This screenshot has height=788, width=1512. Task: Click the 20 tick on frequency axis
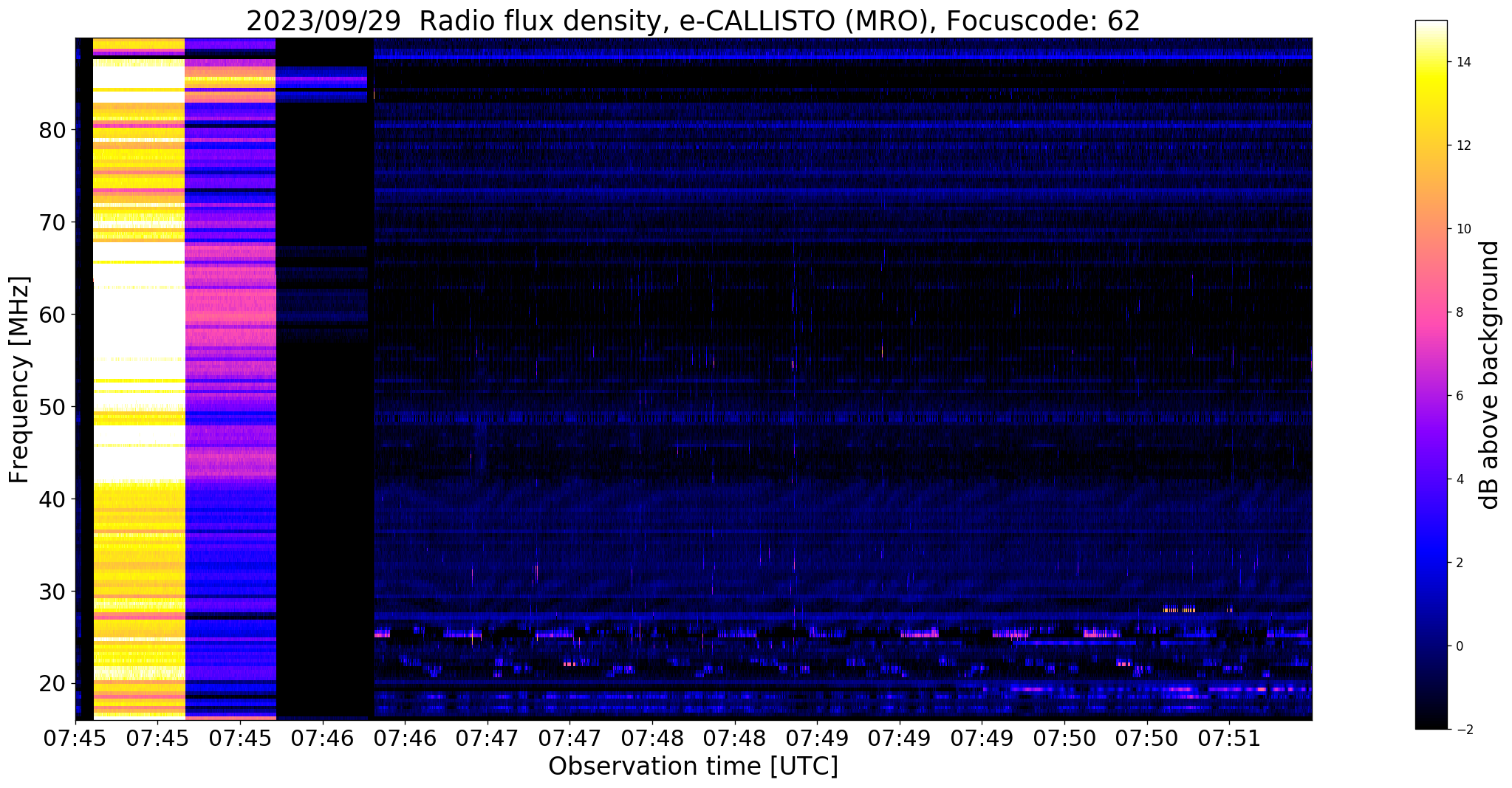coord(52,684)
